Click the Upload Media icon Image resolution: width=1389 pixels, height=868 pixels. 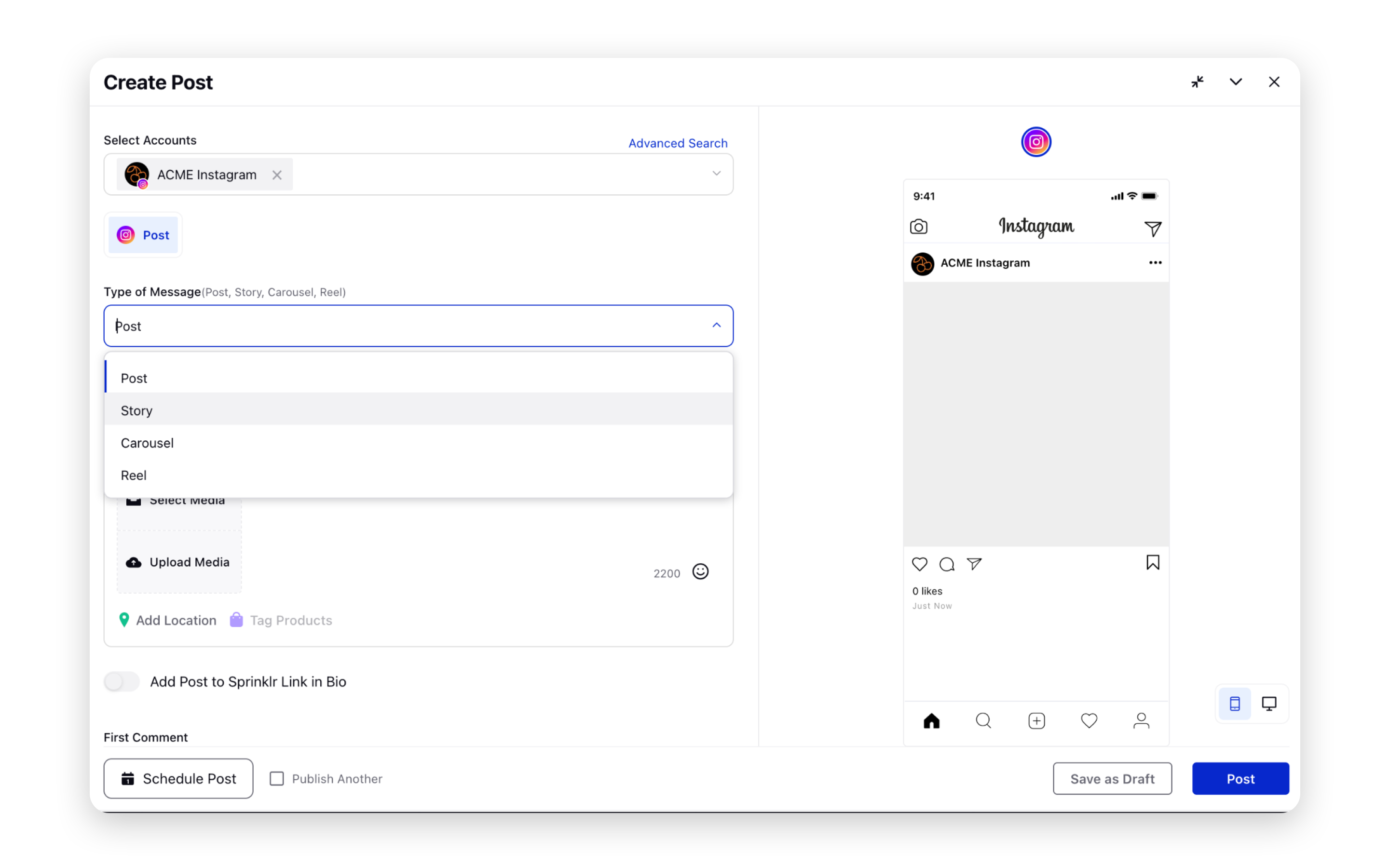[134, 562]
